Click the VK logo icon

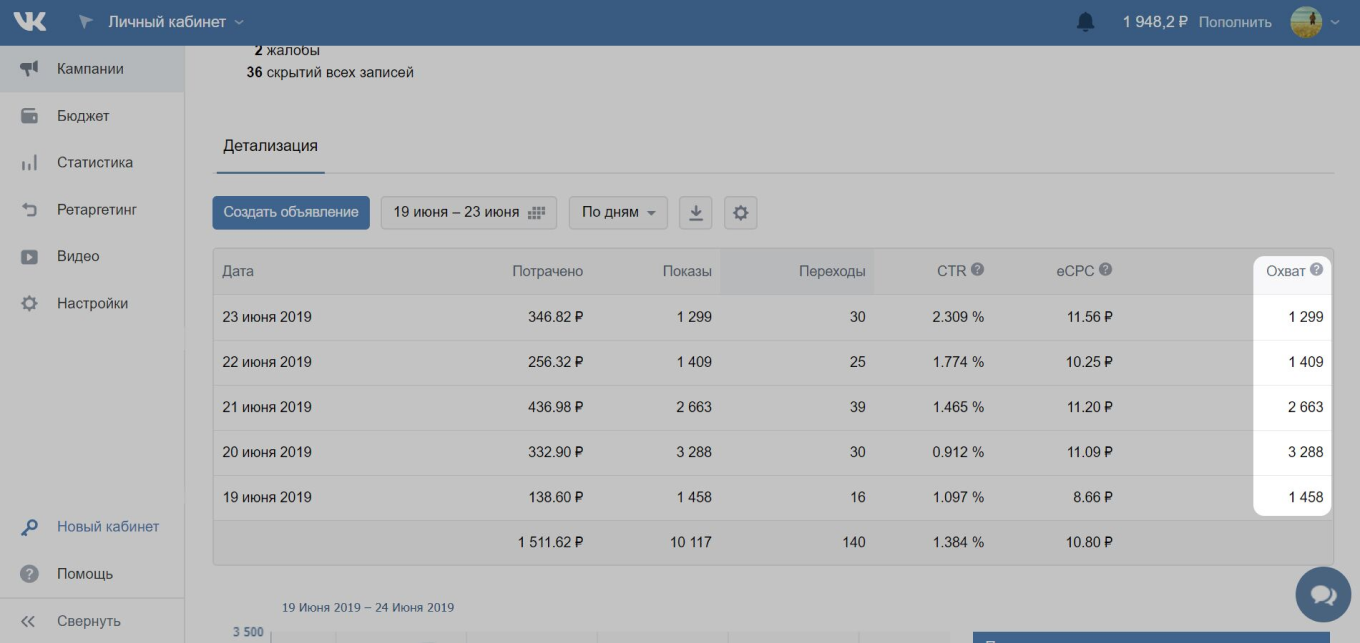click(x=30, y=21)
